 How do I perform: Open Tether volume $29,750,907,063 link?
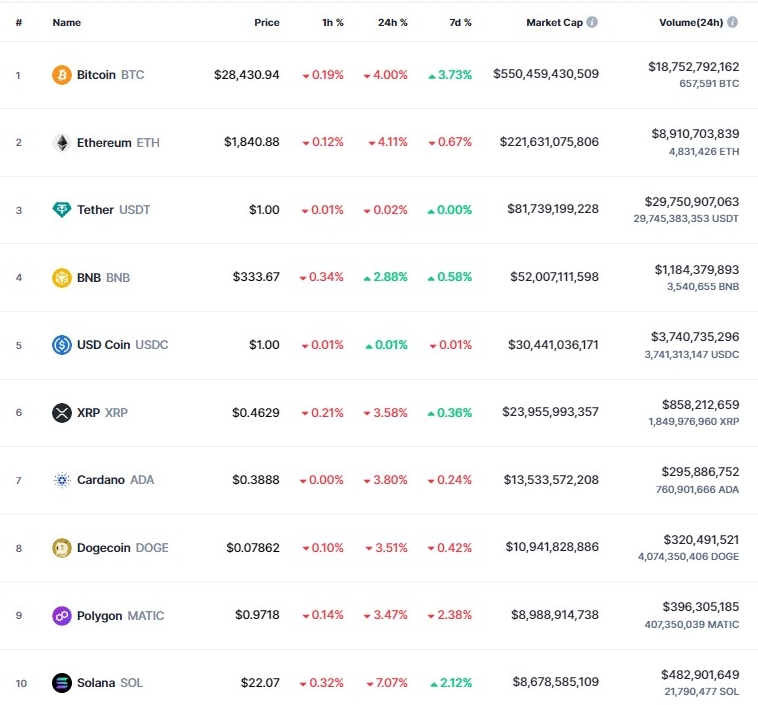click(x=692, y=202)
